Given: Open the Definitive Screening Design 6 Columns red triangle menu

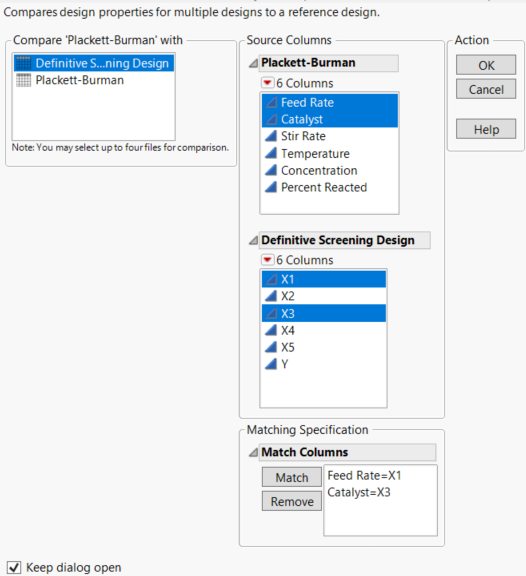Looking at the screenshot, I should pyautogui.click(x=267, y=260).
